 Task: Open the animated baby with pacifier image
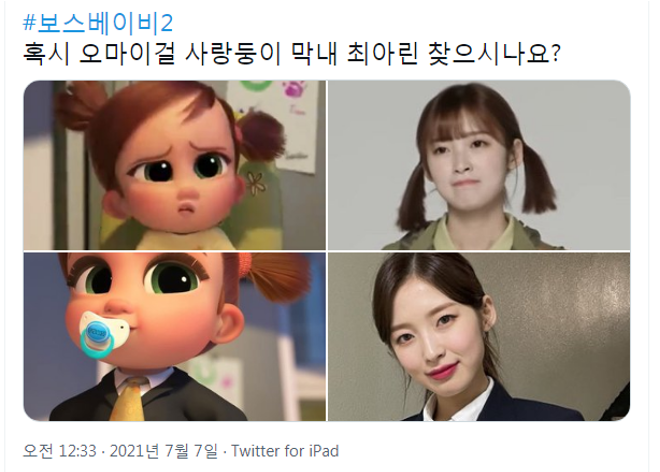pyautogui.click(x=175, y=337)
